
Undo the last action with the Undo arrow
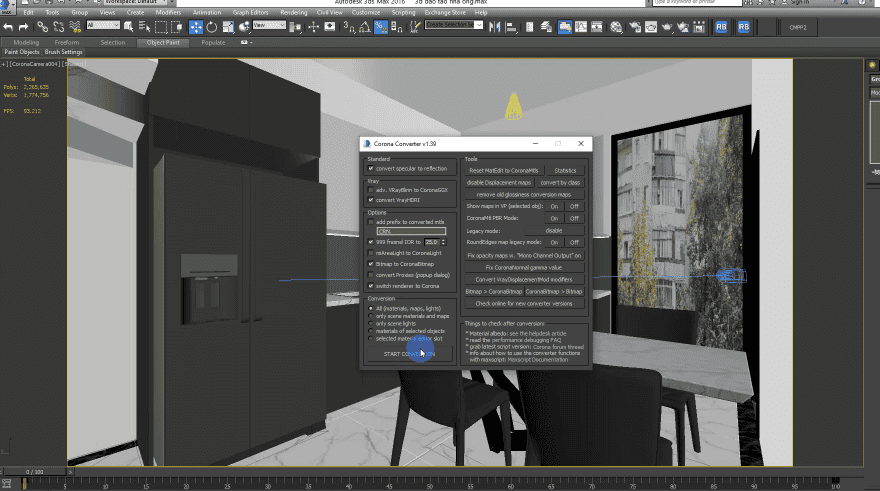(8, 27)
